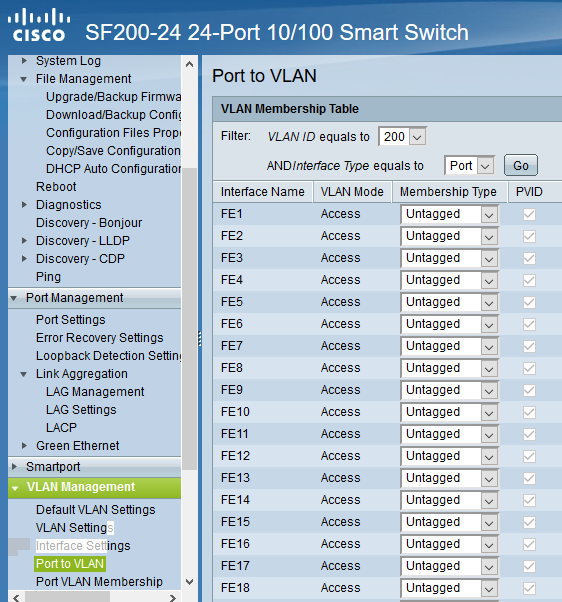Expand the Discovery - CDP node
The image size is (562, 602).
pos(24,259)
